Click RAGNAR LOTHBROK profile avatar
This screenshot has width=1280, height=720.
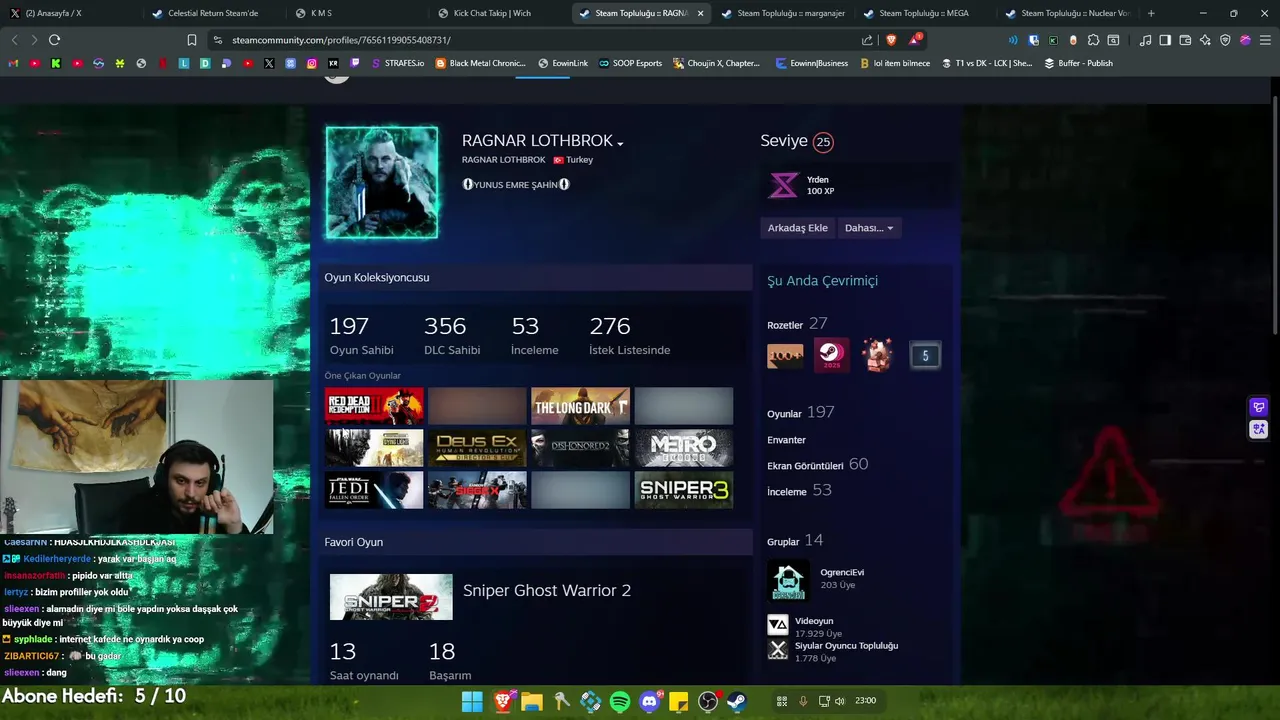tap(382, 182)
